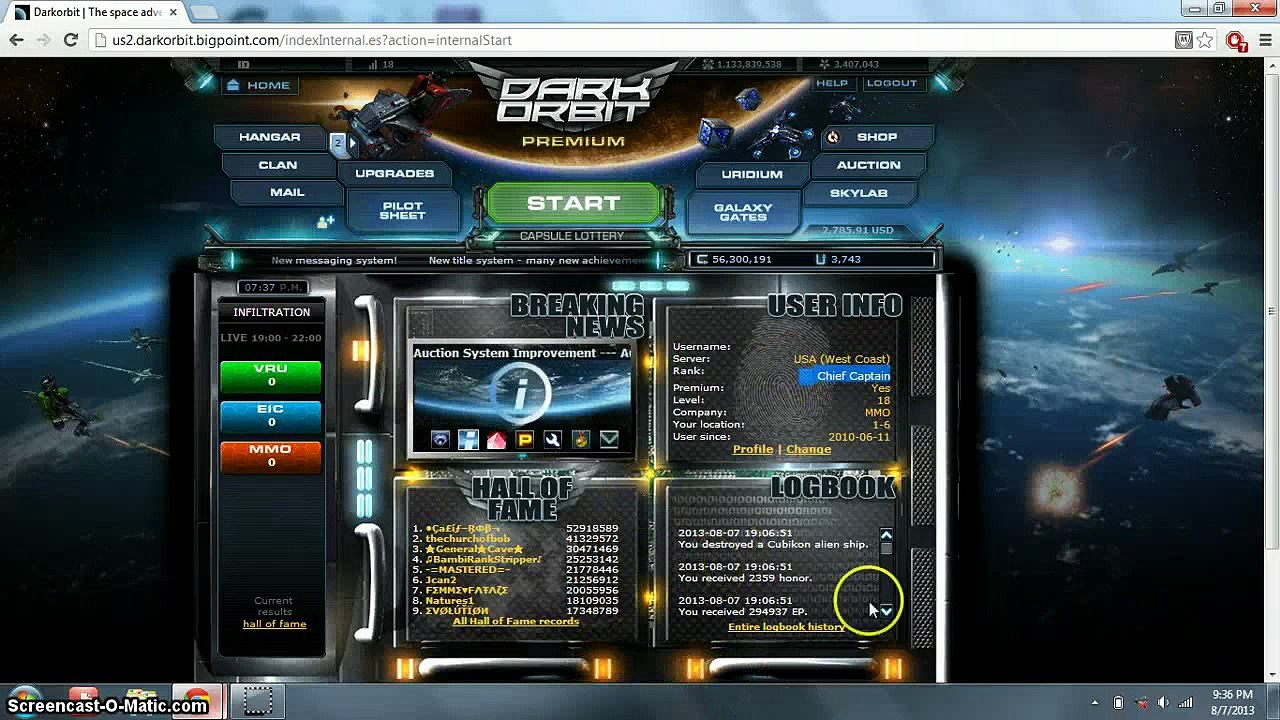Open Entire logbook history link
Screen dimensions: 1280x720
(x=786, y=627)
